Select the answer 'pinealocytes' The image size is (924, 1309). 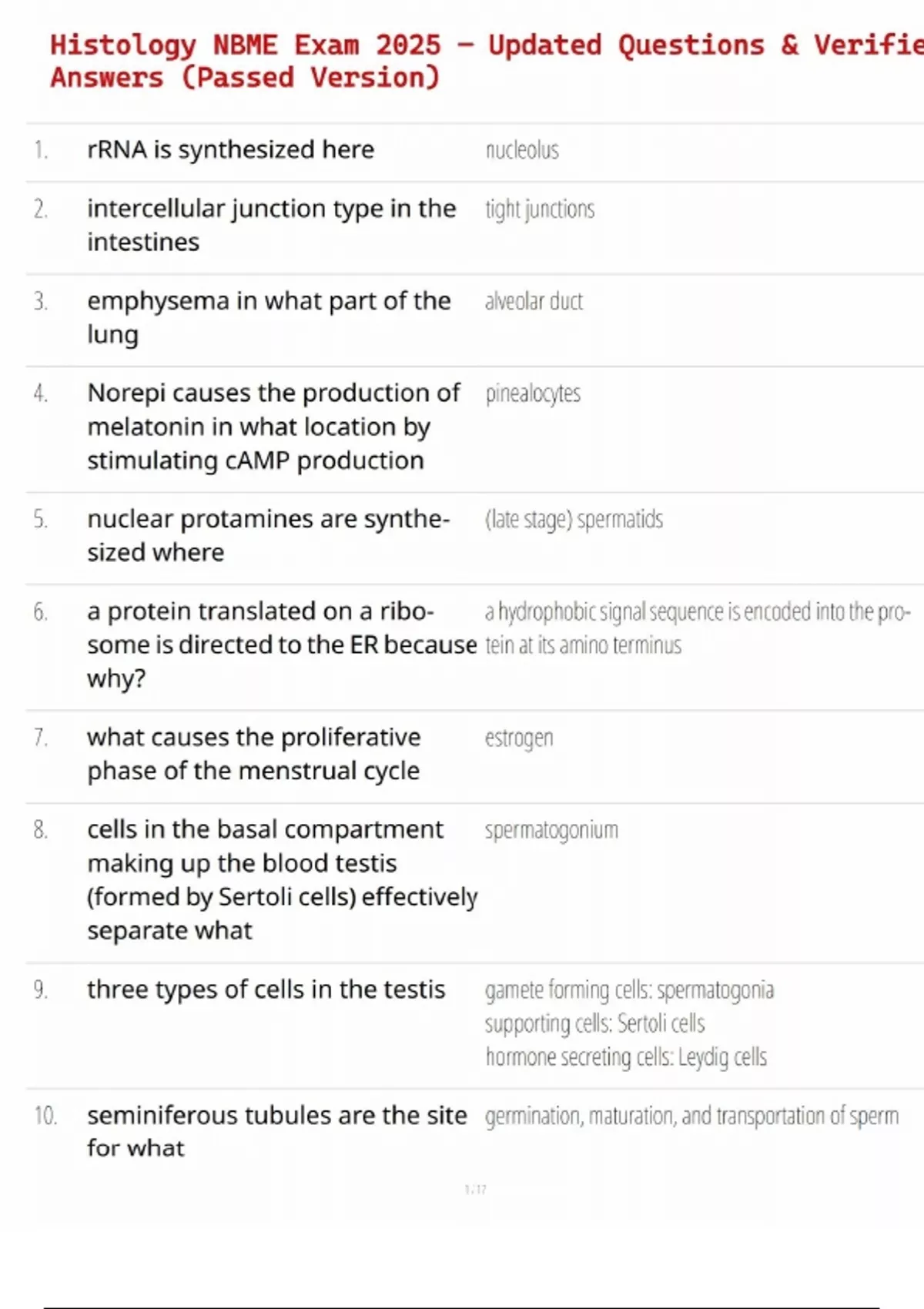533,393
